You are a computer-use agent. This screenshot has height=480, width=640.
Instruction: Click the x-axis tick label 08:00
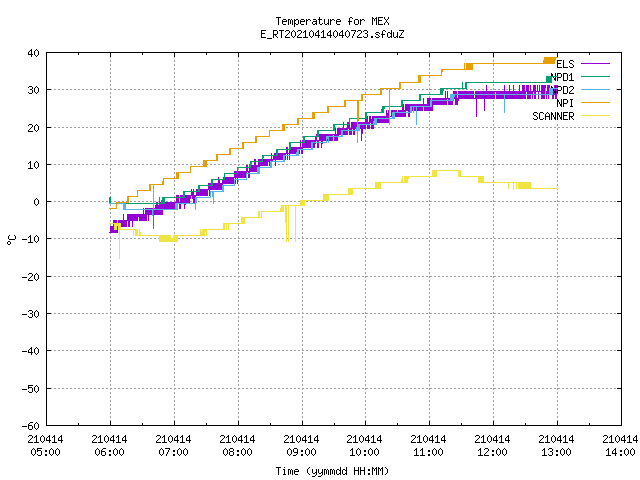pos(238,452)
